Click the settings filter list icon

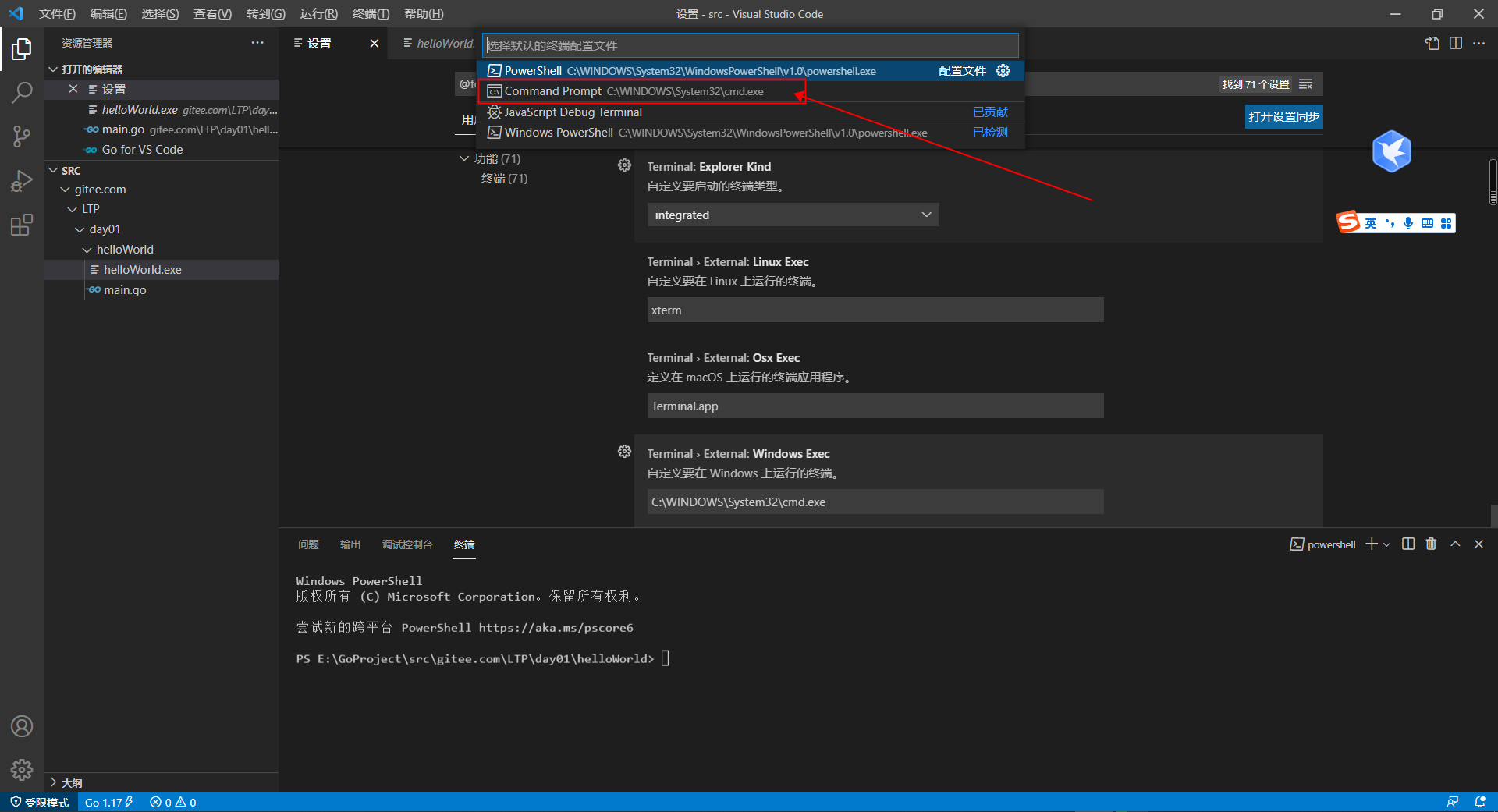point(1305,84)
